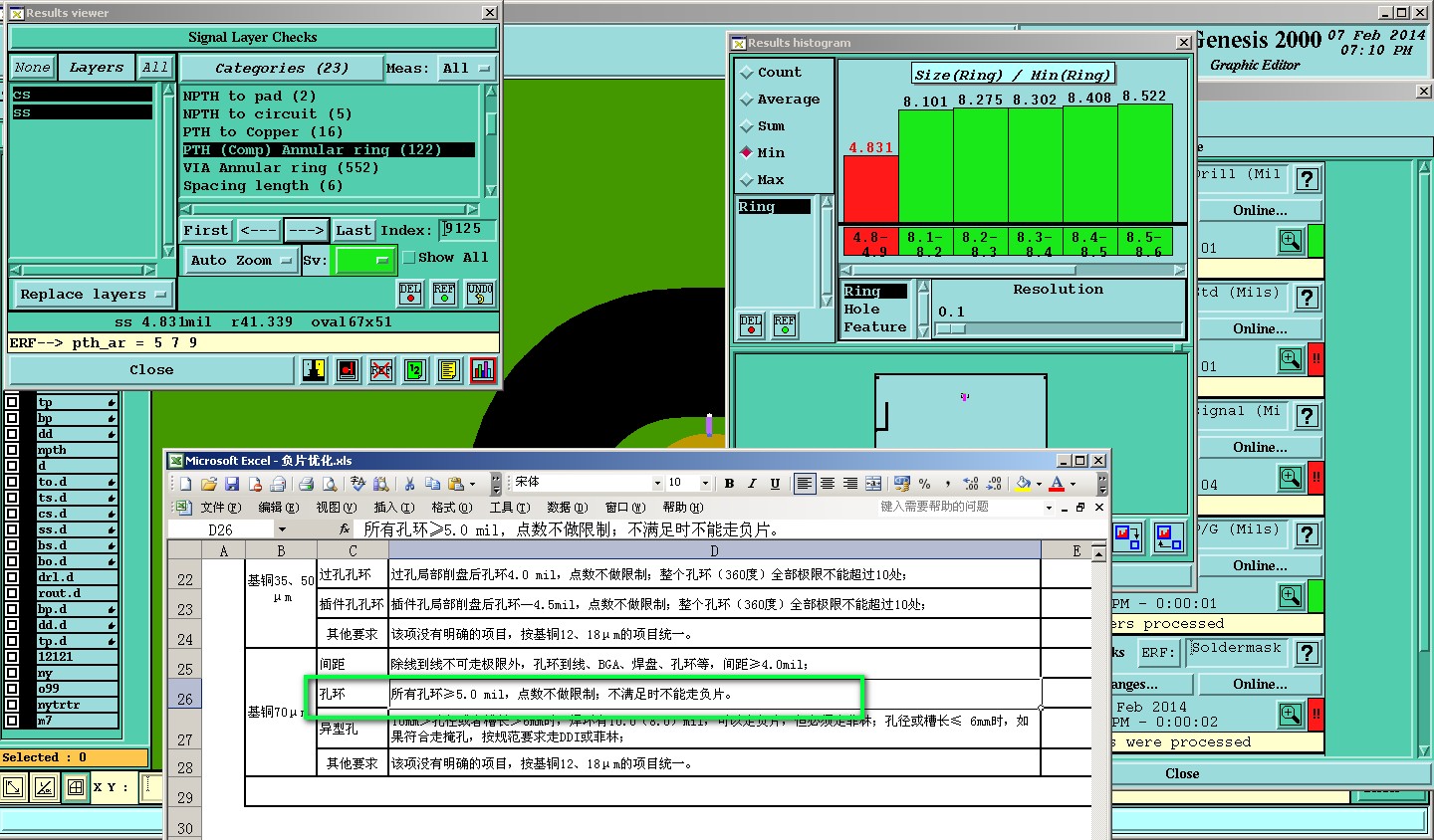Open Excel cell name box dropdown
Image resolution: width=1434 pixels, height=840 pixels.
[x=282, y=530]
